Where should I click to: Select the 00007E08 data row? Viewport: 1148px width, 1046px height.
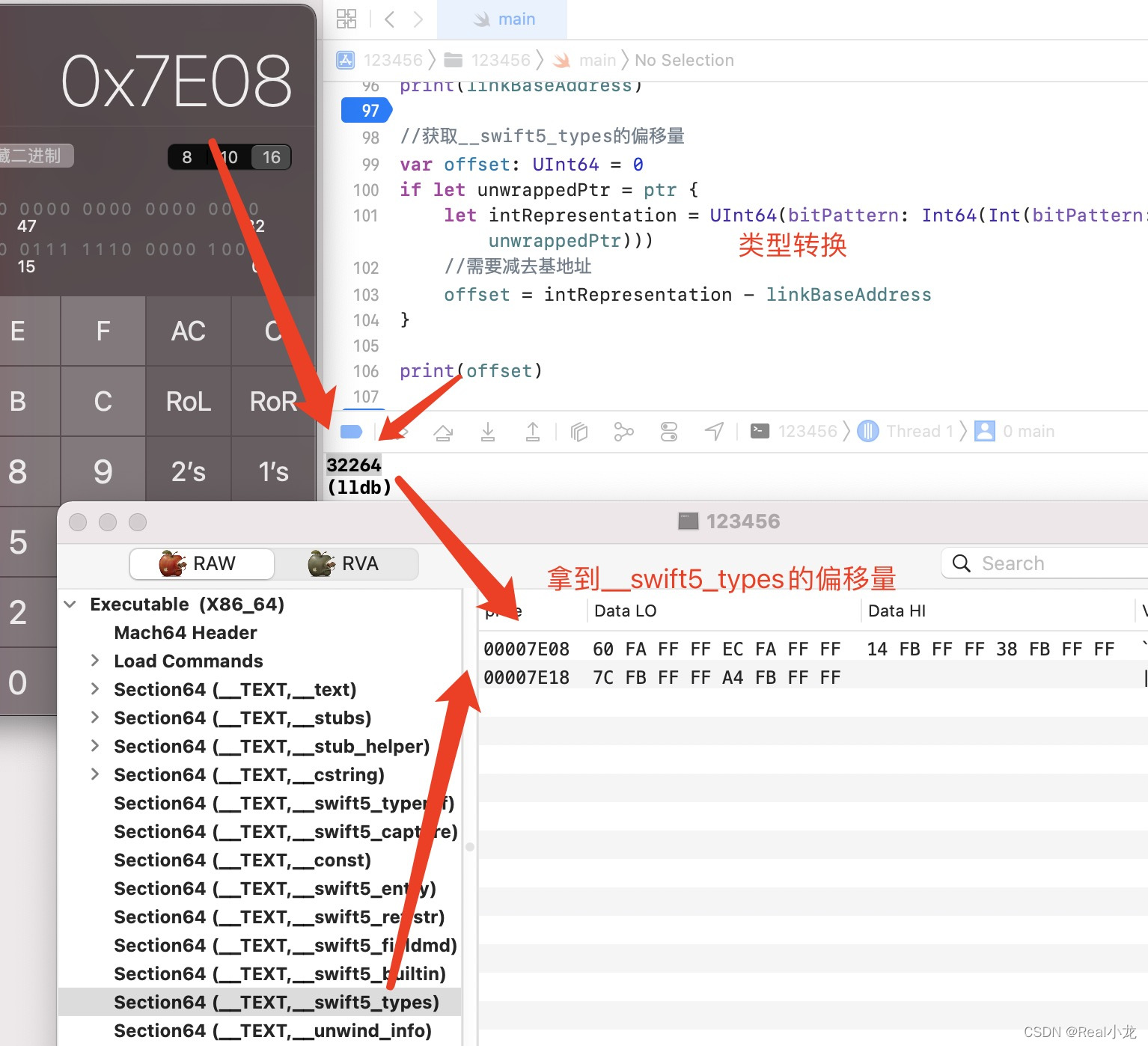pos(813,649)
